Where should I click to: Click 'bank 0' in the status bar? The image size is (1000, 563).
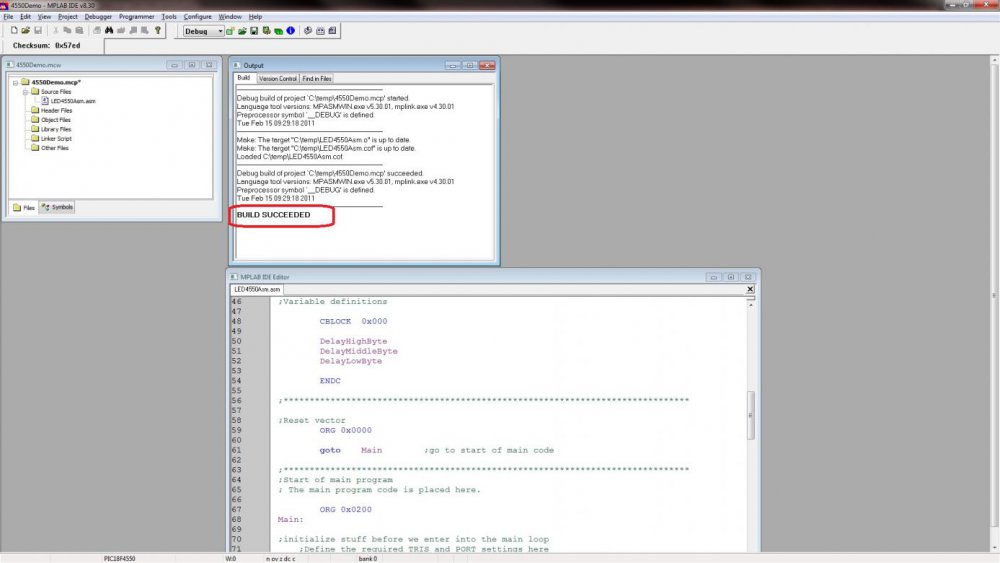click(367, 559)
